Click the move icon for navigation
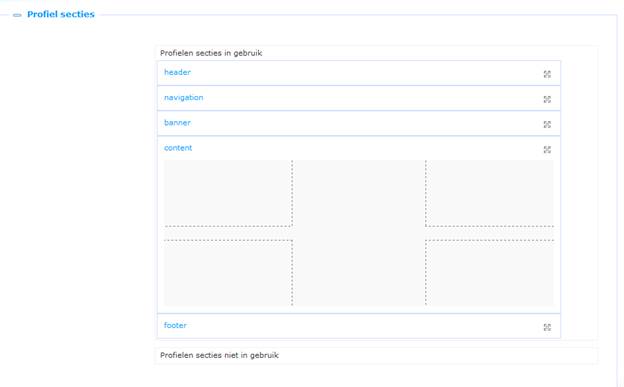This screenshot has height=387, width=624. click(x=547, y=99)
